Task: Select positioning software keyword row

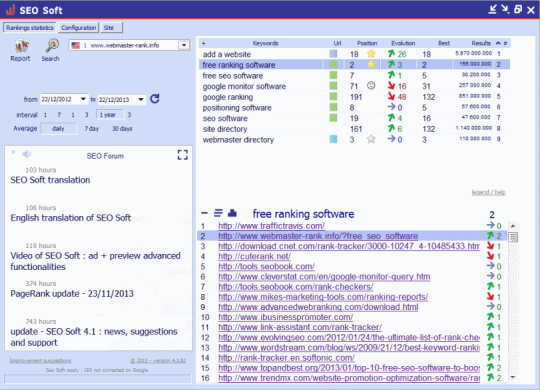Action: pos(354,107)
